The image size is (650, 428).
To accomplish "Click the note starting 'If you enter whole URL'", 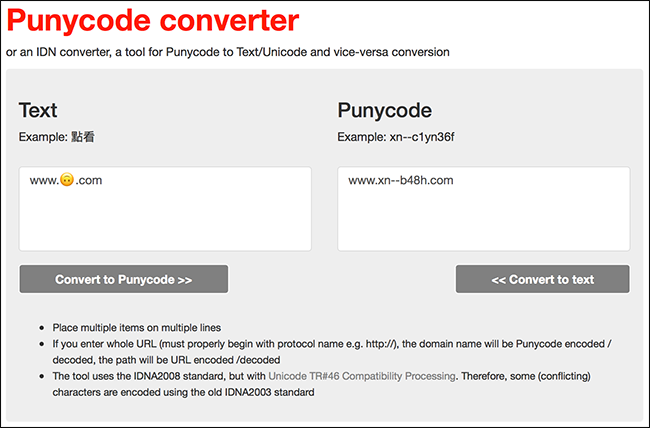I will point(332,352).
